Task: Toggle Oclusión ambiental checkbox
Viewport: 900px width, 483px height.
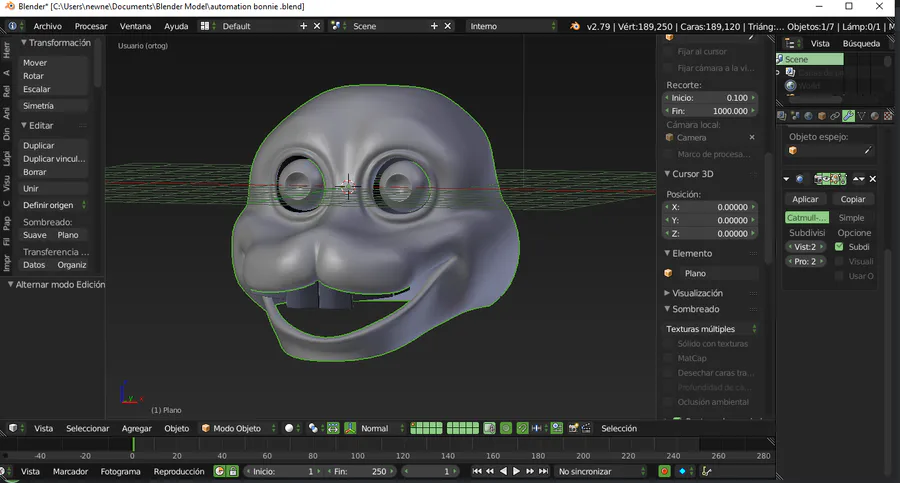Action: point(668,402)
